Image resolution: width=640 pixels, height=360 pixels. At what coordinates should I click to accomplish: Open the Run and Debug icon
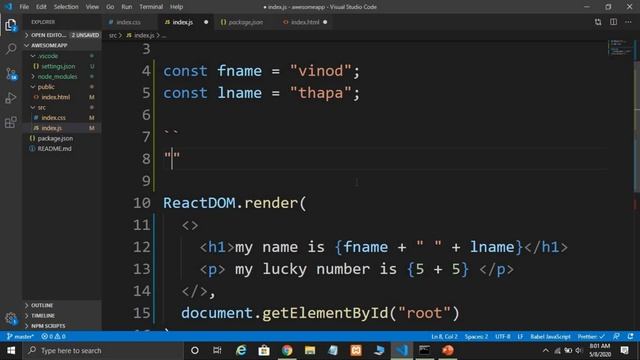pos(11,98)
